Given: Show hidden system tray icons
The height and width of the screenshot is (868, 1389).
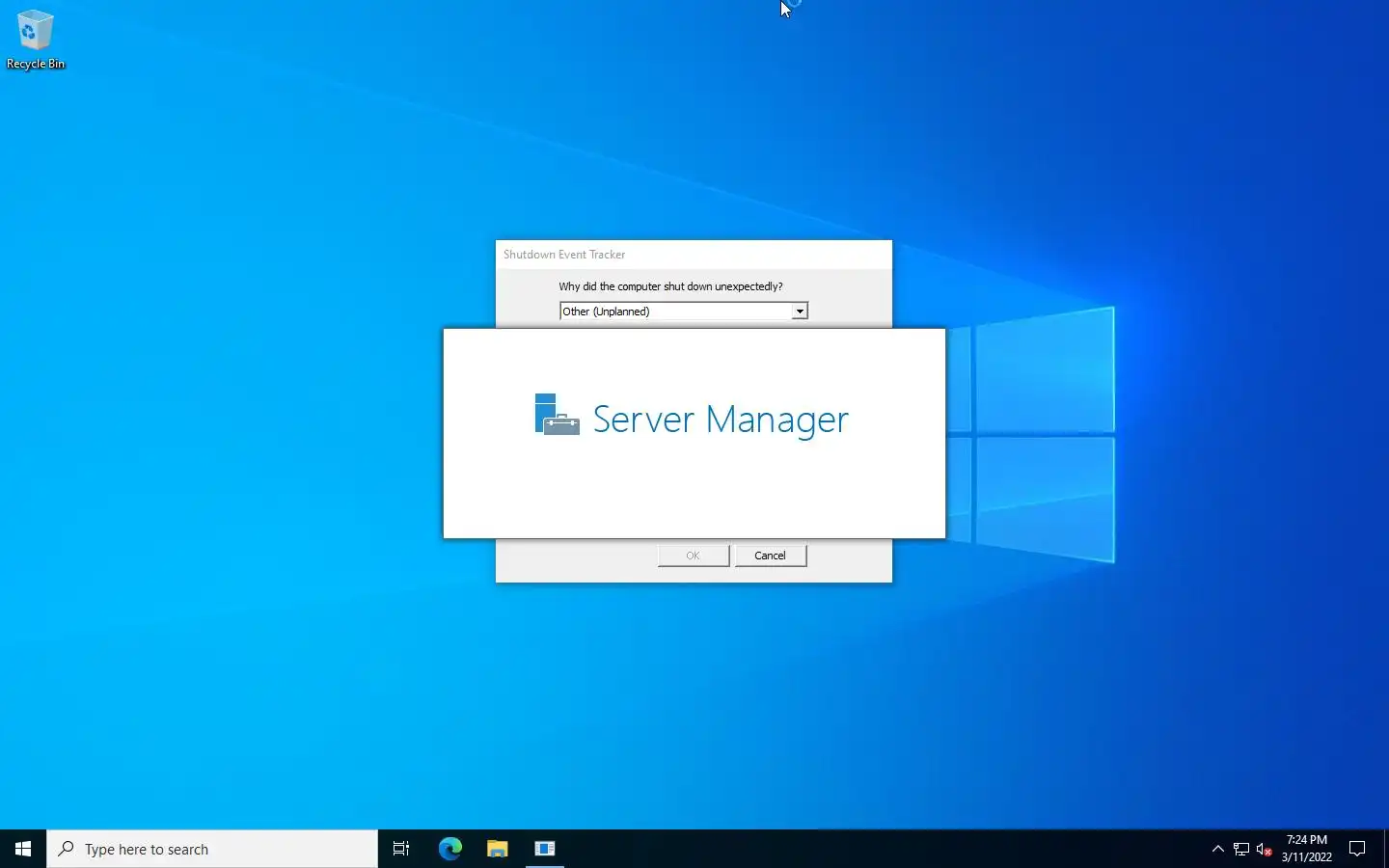Looking at the screenshot, I should (x=1217, y=849).
